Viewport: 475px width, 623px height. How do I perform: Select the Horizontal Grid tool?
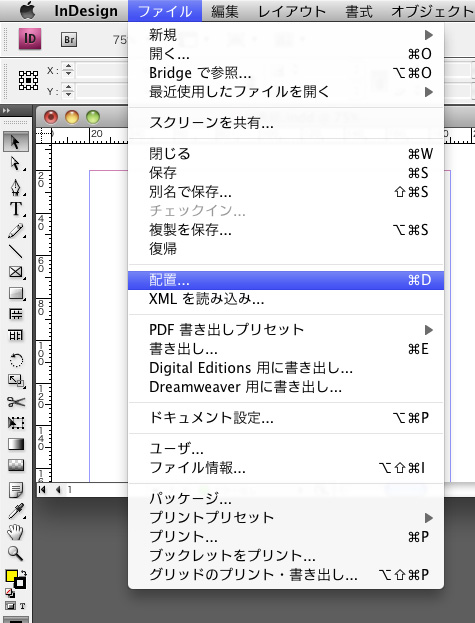tap(15, 314)
